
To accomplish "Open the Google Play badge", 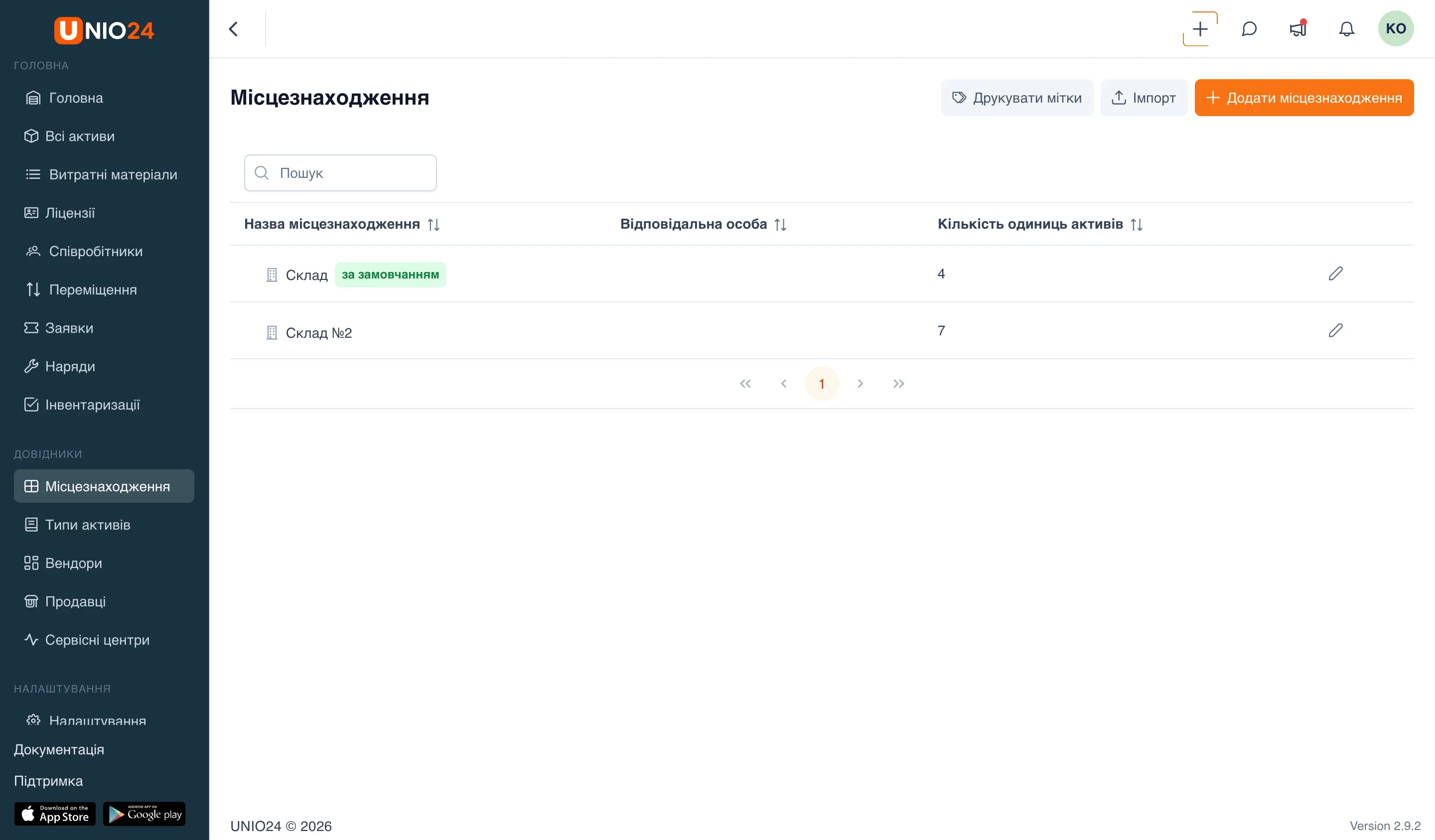I will click(x=144, y=814).
